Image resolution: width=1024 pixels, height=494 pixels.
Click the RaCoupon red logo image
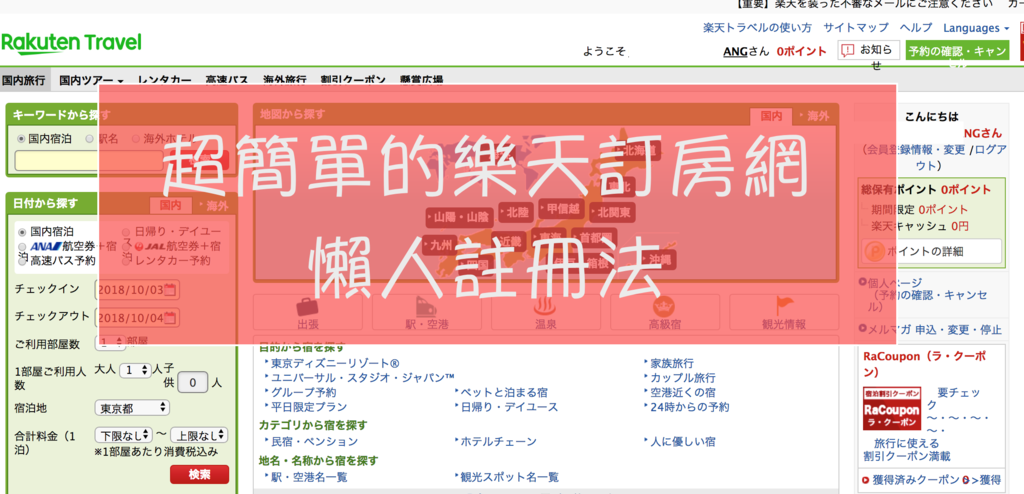[x=891, y=408]
